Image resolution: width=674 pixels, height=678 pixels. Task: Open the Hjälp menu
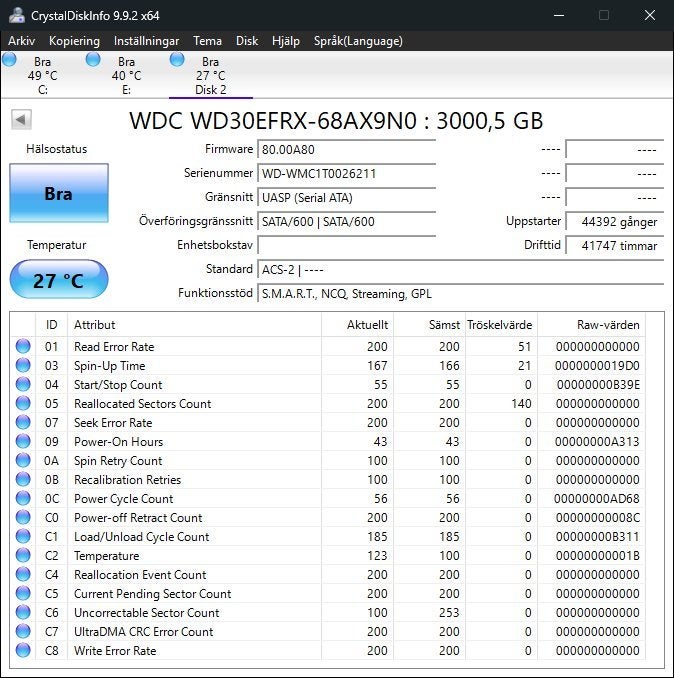click(285, 41)
